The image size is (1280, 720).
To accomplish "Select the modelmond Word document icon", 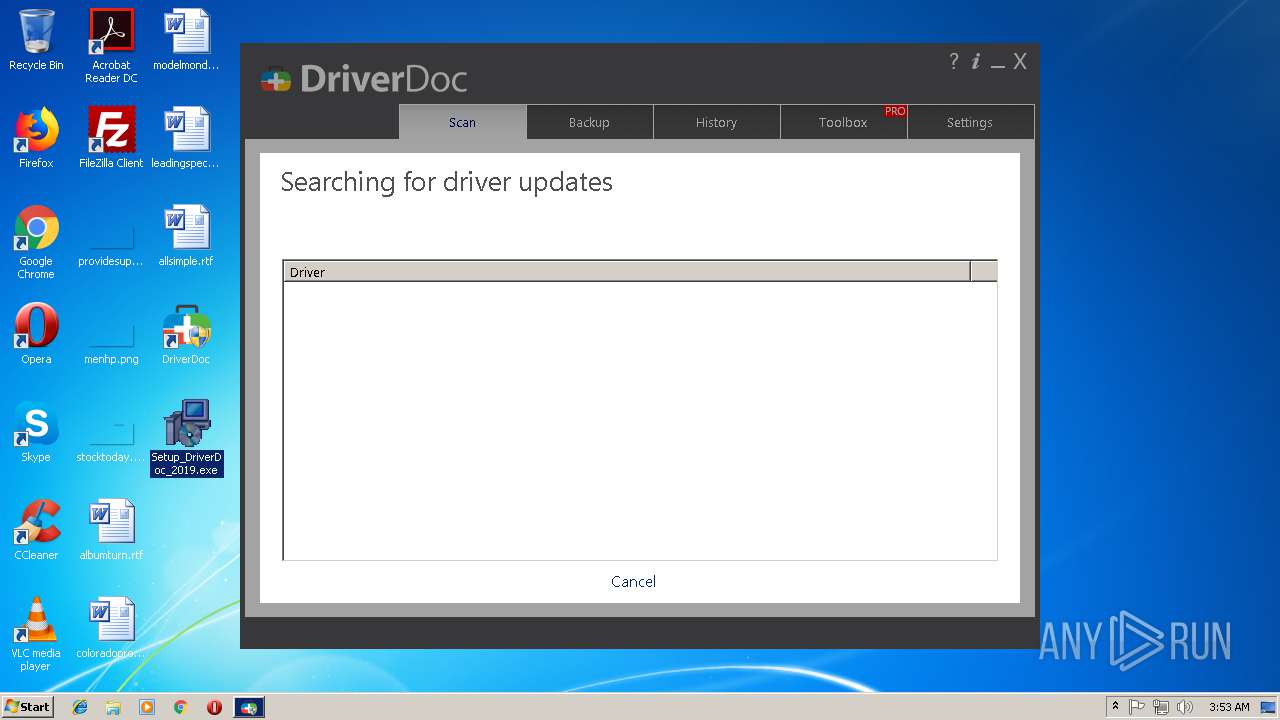I will click(x=186, y=40).
